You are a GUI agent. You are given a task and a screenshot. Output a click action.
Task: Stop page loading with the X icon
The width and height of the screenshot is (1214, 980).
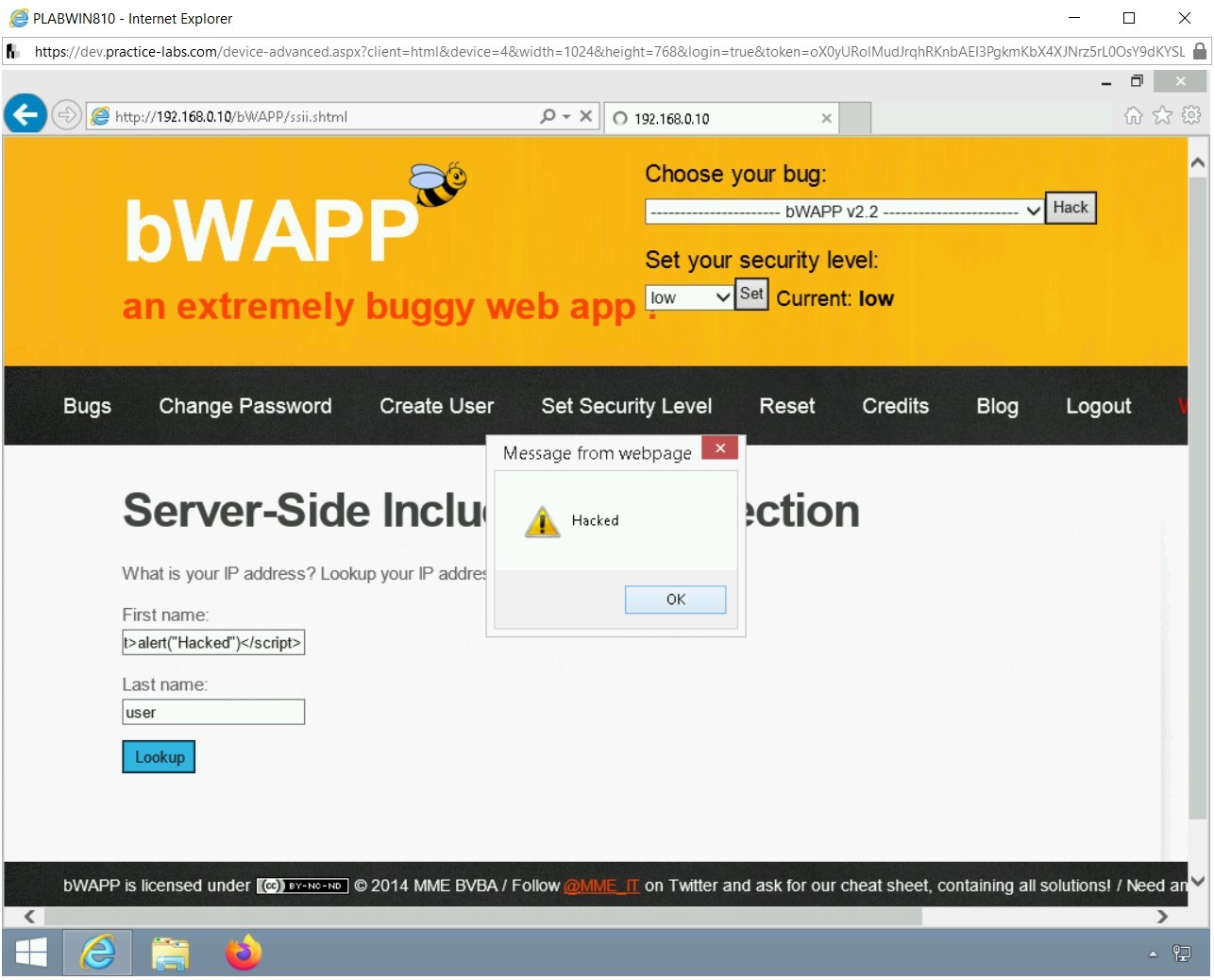(x=585, y=115)
